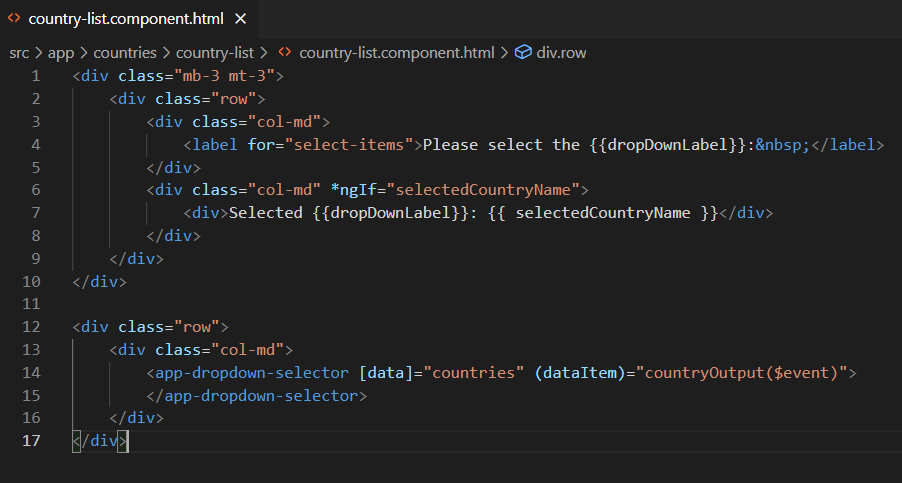Screen dimensions: 902x483
Task: Open the app breadcrumb folder
Action: tap(61, 52)
